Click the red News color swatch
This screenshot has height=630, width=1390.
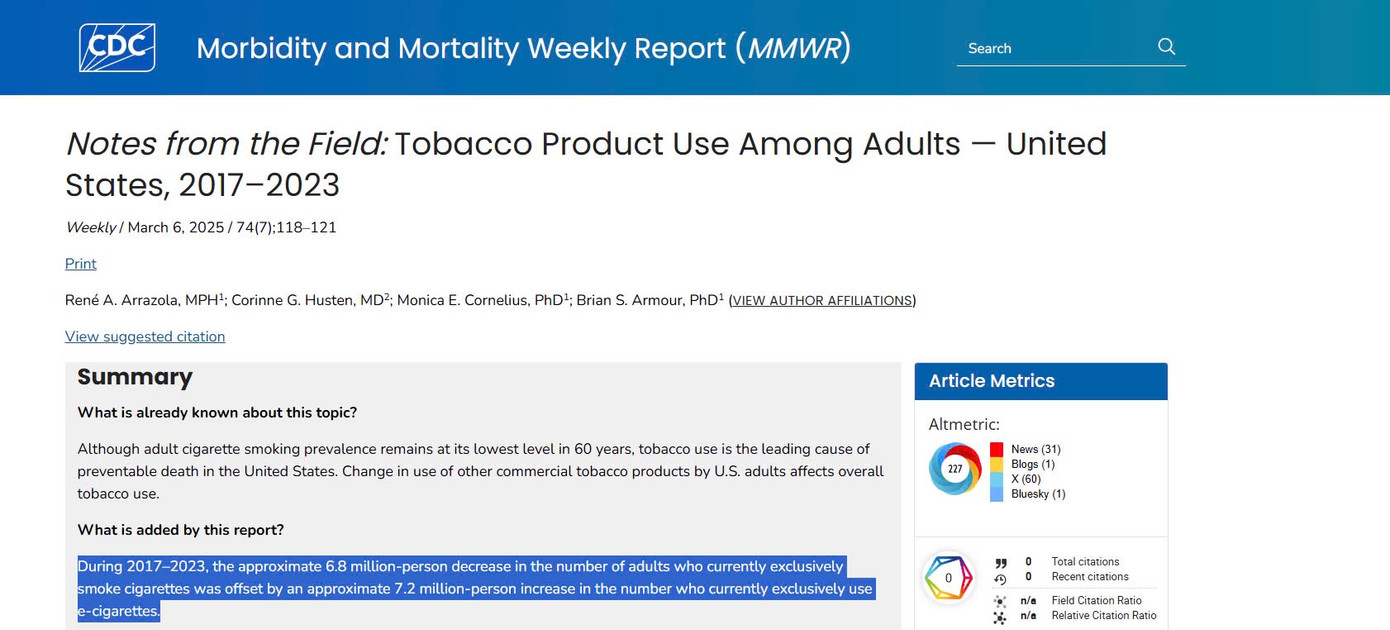pyautogui.click(x=996, y=450)
